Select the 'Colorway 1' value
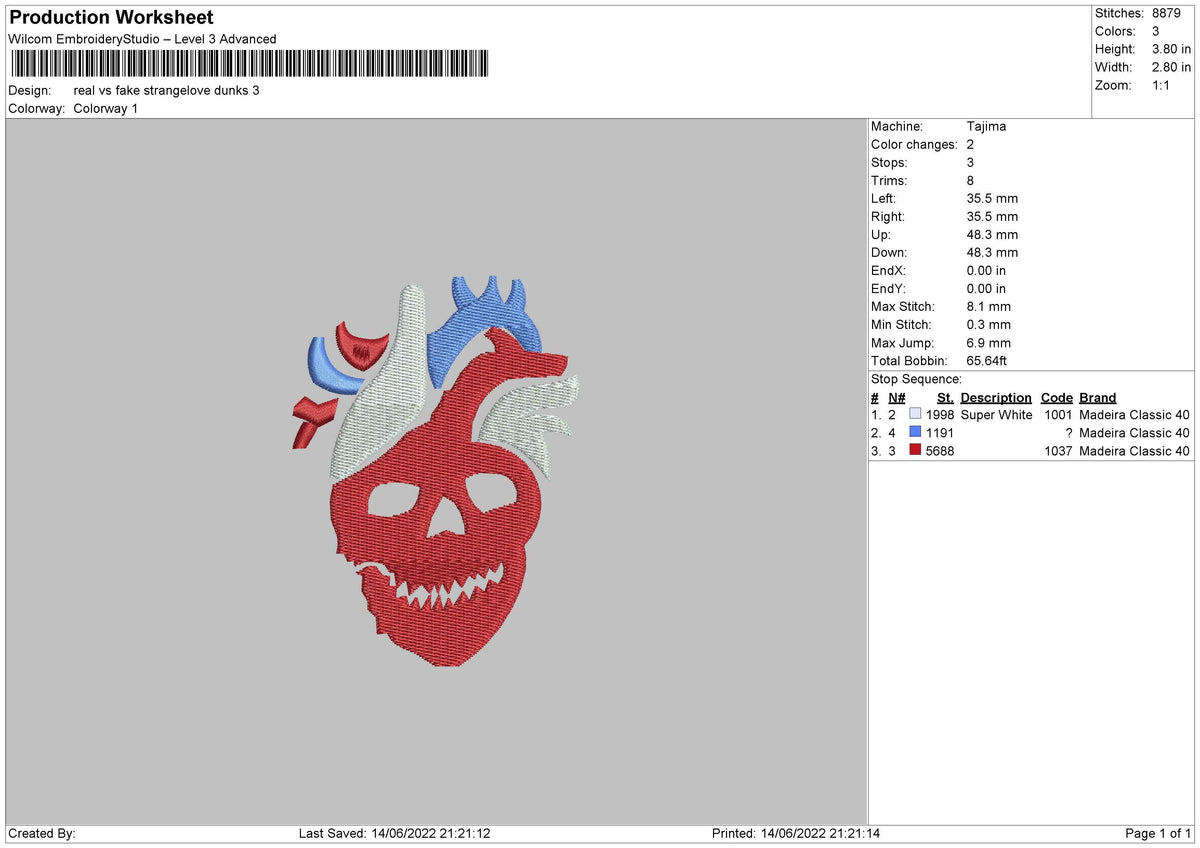The width and height of the screenshot is (1200, 848). coord(106,108)
